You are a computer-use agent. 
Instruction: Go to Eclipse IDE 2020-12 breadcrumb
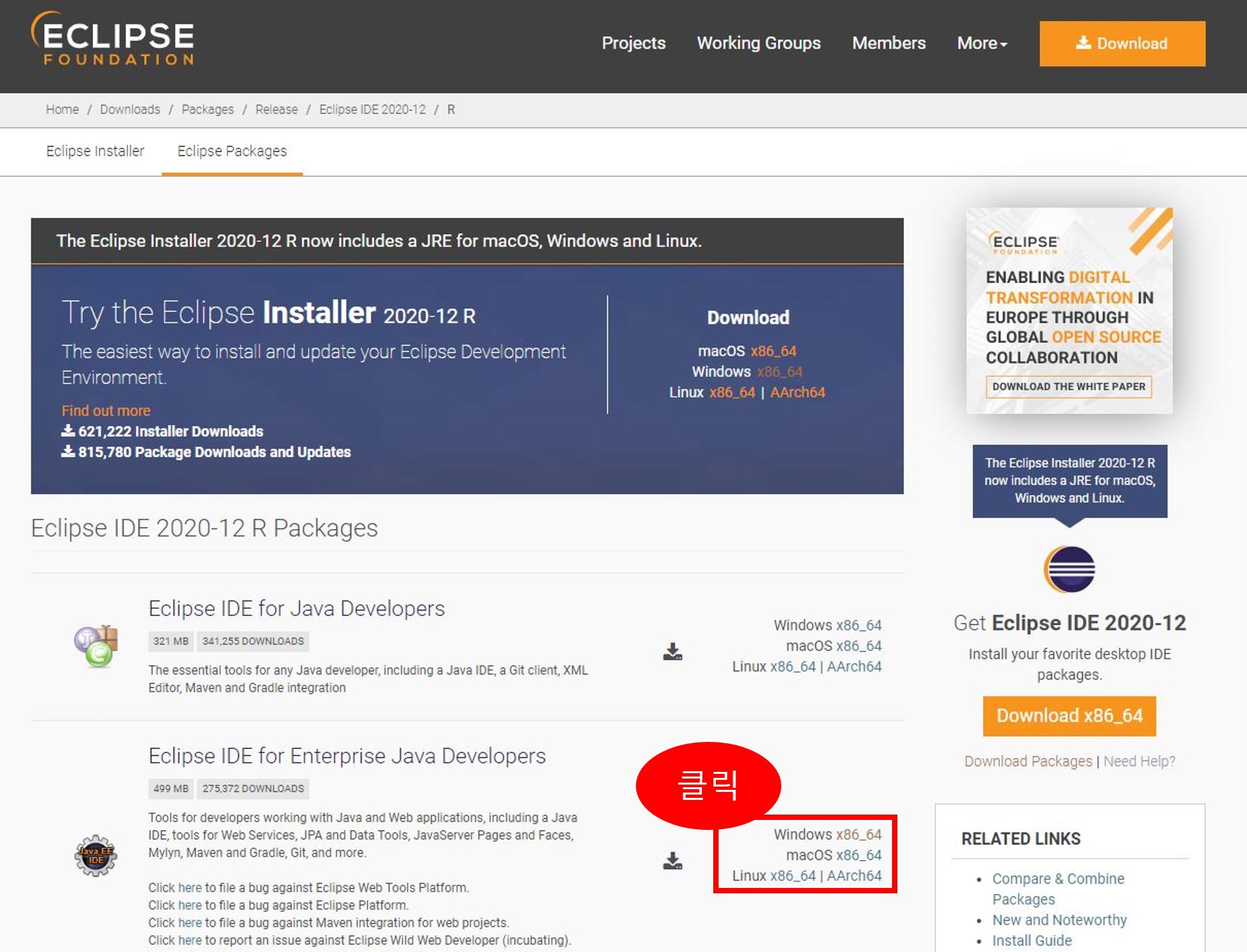point(372,109)
